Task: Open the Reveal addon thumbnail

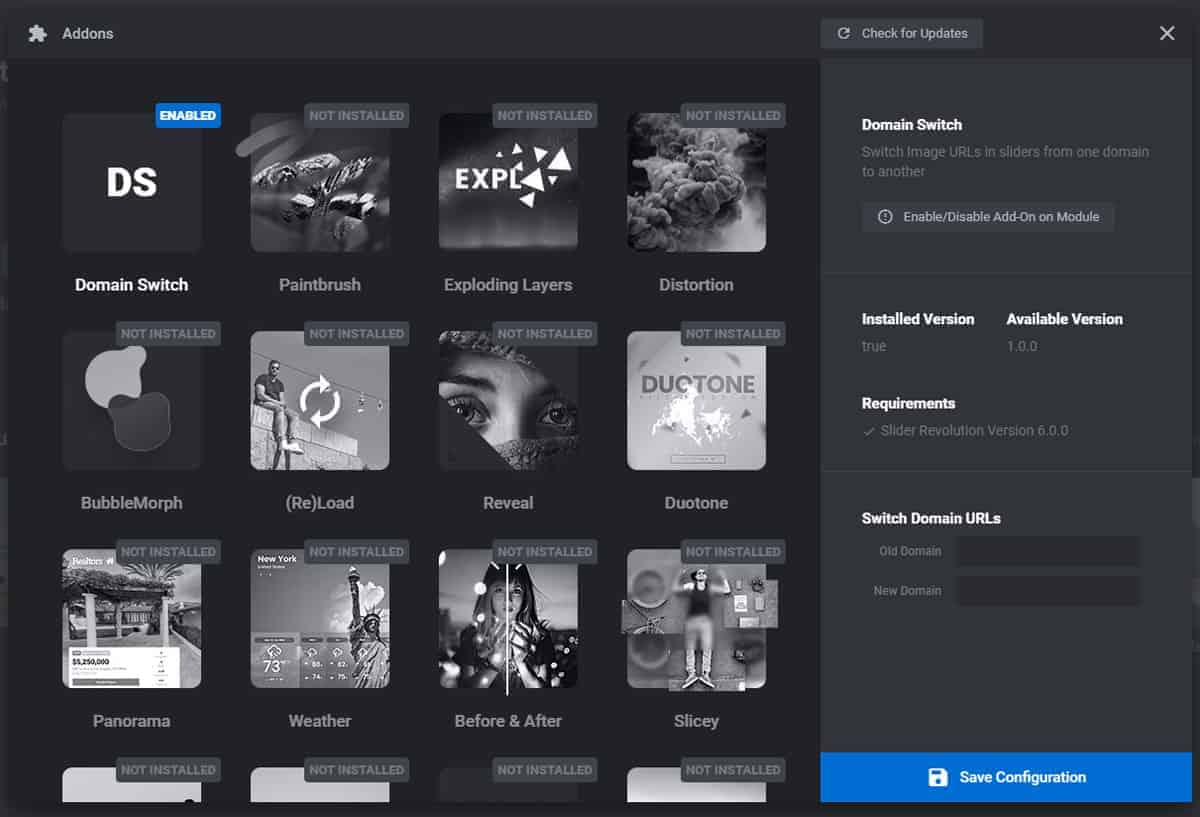Action: [x=508, y=400]
